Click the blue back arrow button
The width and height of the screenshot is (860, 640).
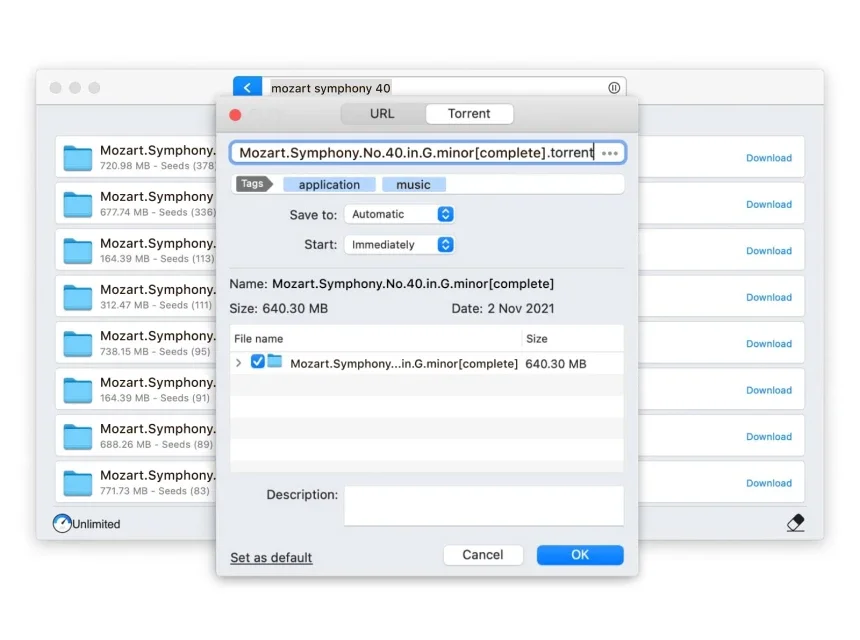tap(247, 88)
